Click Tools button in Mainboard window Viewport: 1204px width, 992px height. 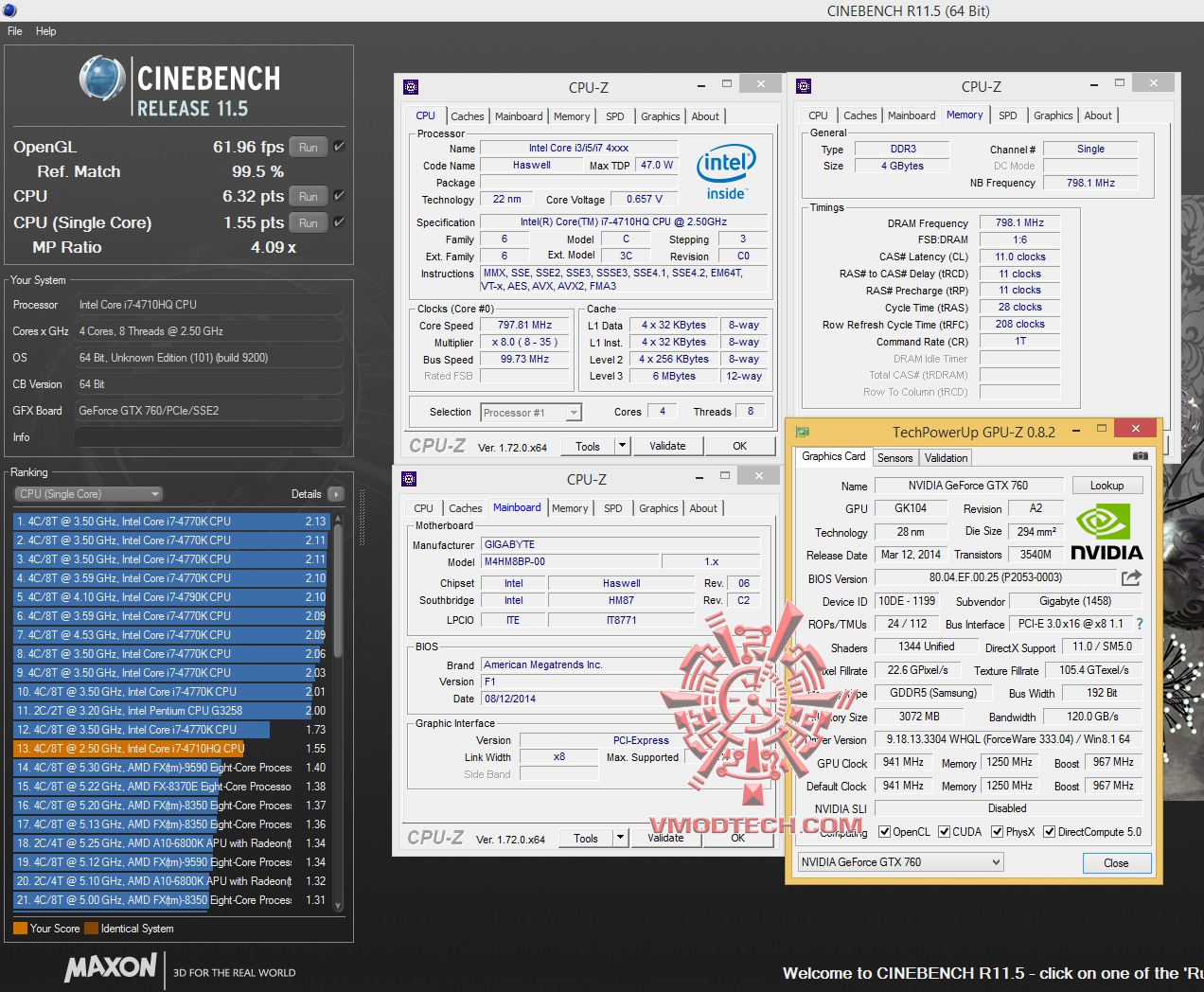(586, 838)
